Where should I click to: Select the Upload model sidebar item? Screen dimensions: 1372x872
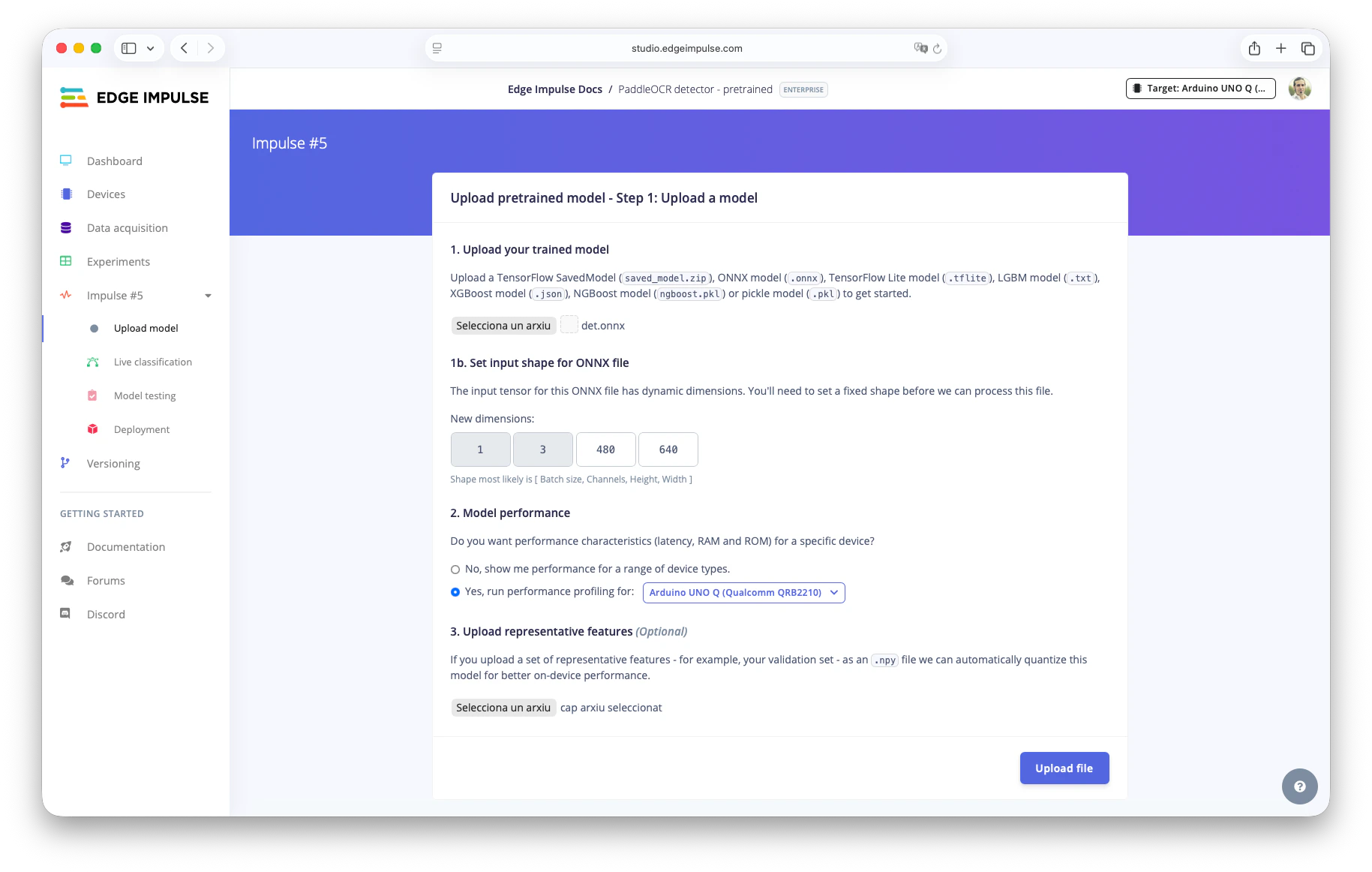point(146,328)
